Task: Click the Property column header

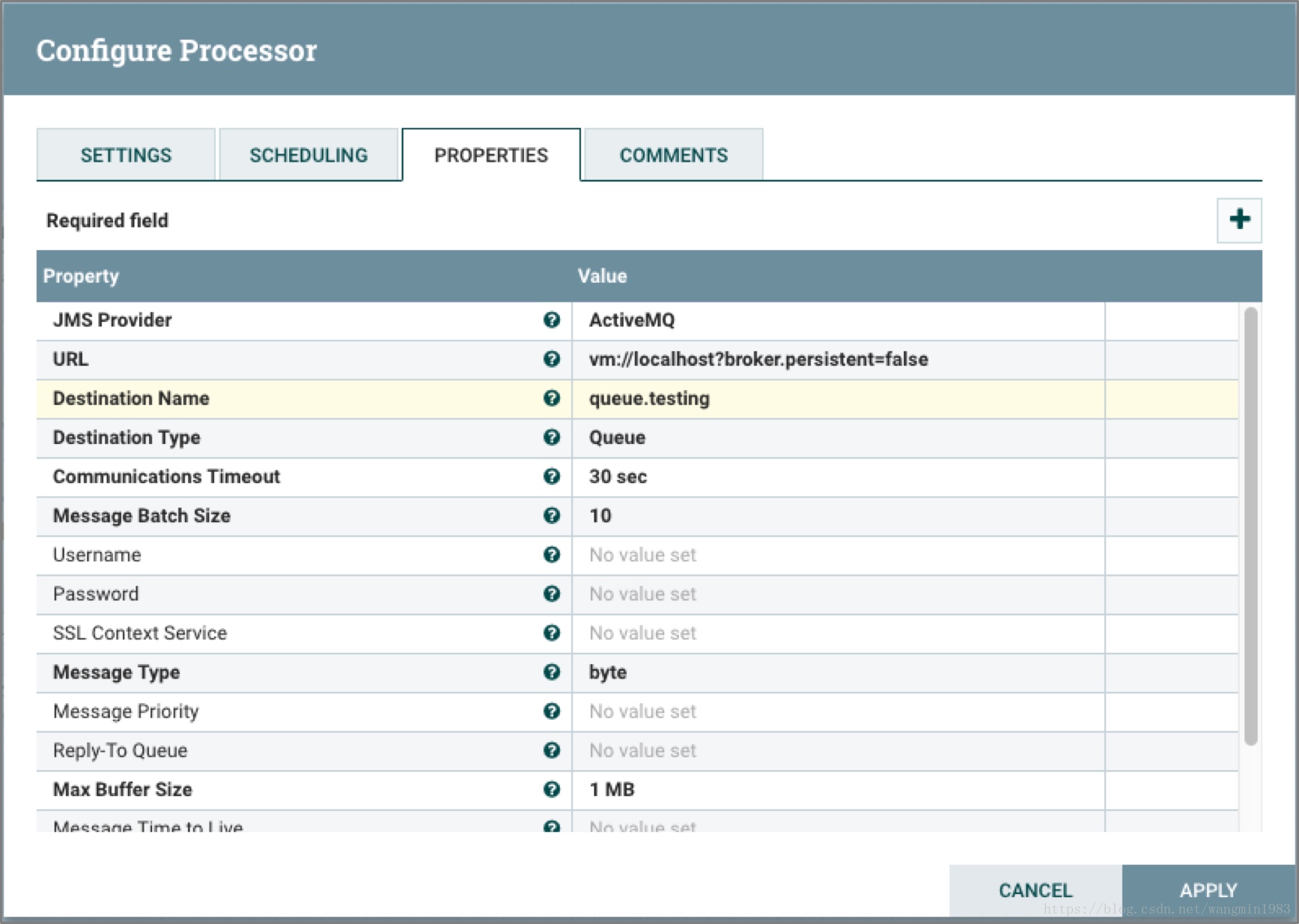Action: (x=81, y=276)
